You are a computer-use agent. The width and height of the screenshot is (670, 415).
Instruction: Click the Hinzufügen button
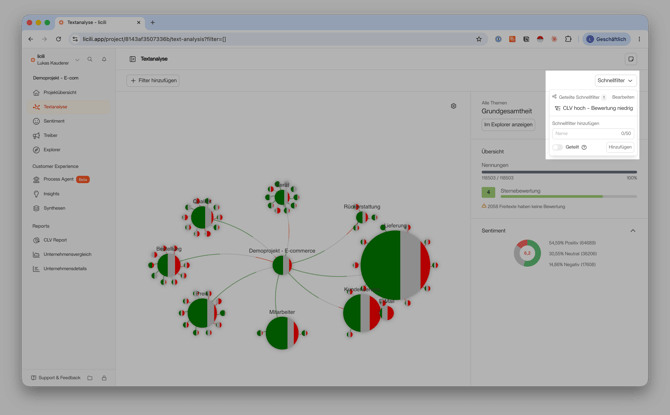click(x=620, y=147)
